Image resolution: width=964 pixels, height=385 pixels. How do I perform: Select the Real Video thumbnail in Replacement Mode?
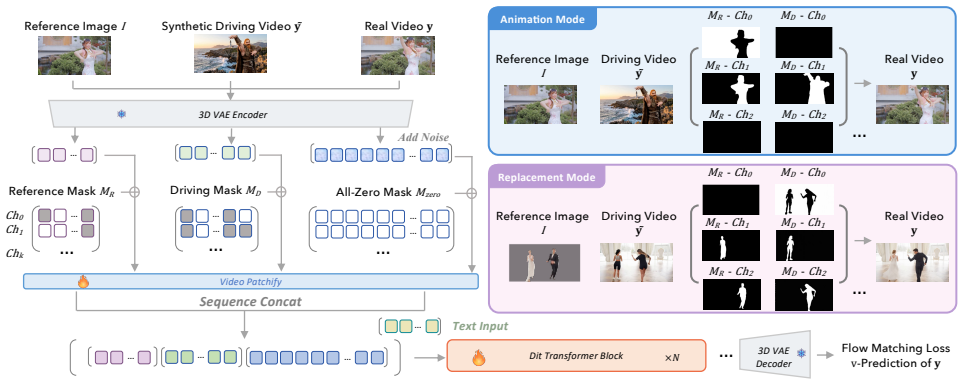[913, 262]
